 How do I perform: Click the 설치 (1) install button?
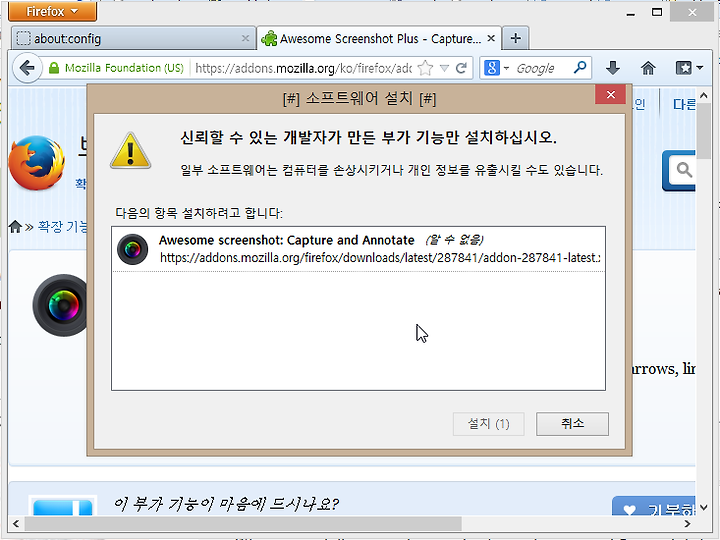click(x=489, y=423)
